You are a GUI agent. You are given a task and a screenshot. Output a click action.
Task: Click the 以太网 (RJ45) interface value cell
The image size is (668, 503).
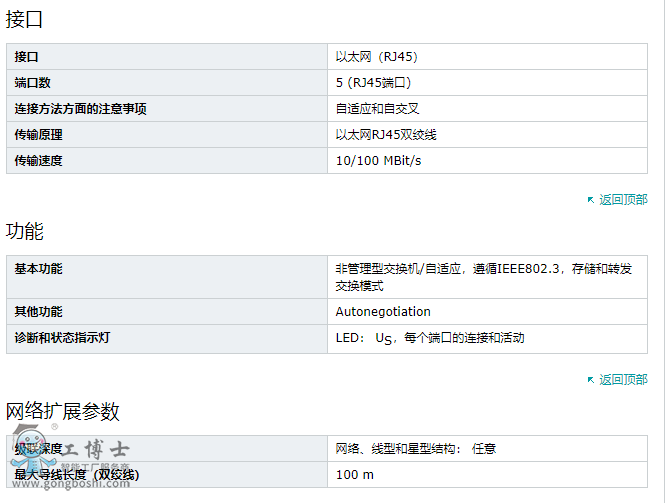click(x=487, y=57)
